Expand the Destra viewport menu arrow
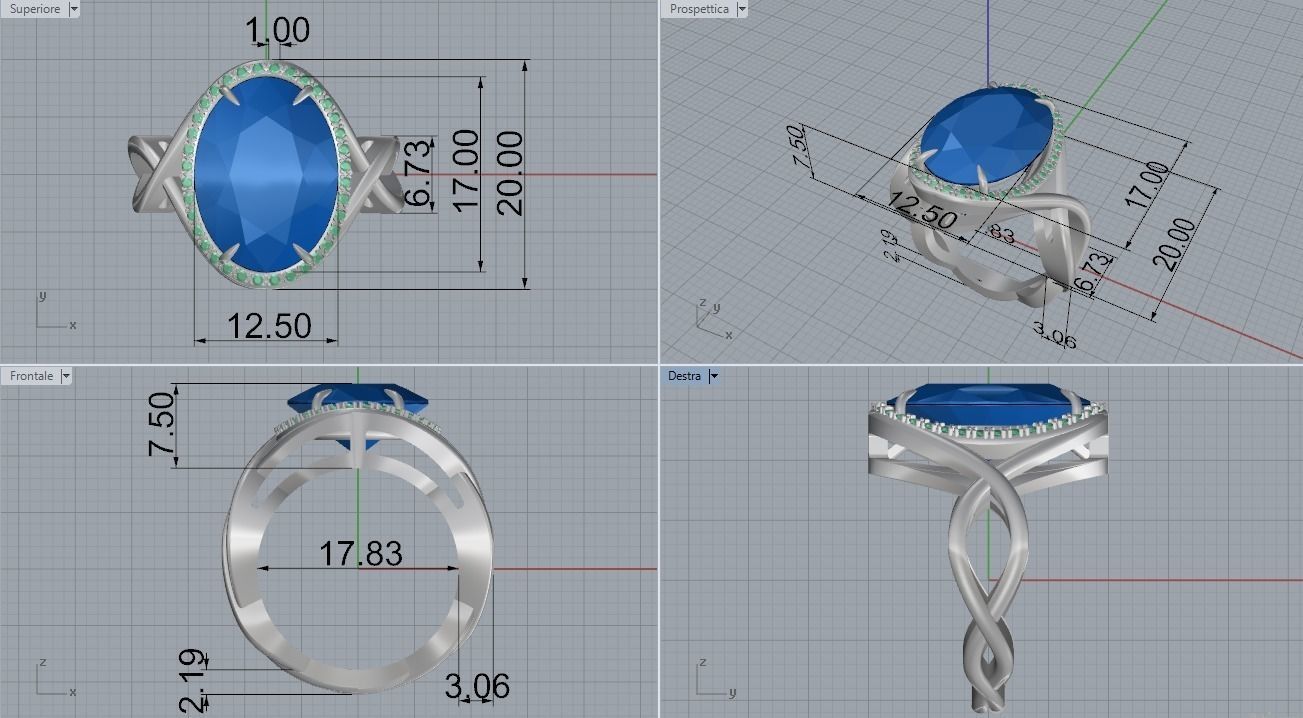 (x=713, y=376)
